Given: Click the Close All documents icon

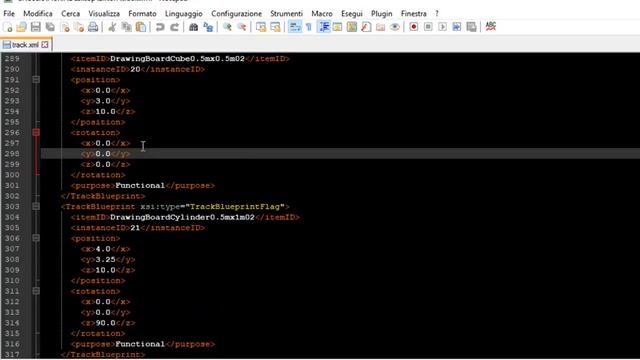Looking at the screenshot, I should click(79, 27).
